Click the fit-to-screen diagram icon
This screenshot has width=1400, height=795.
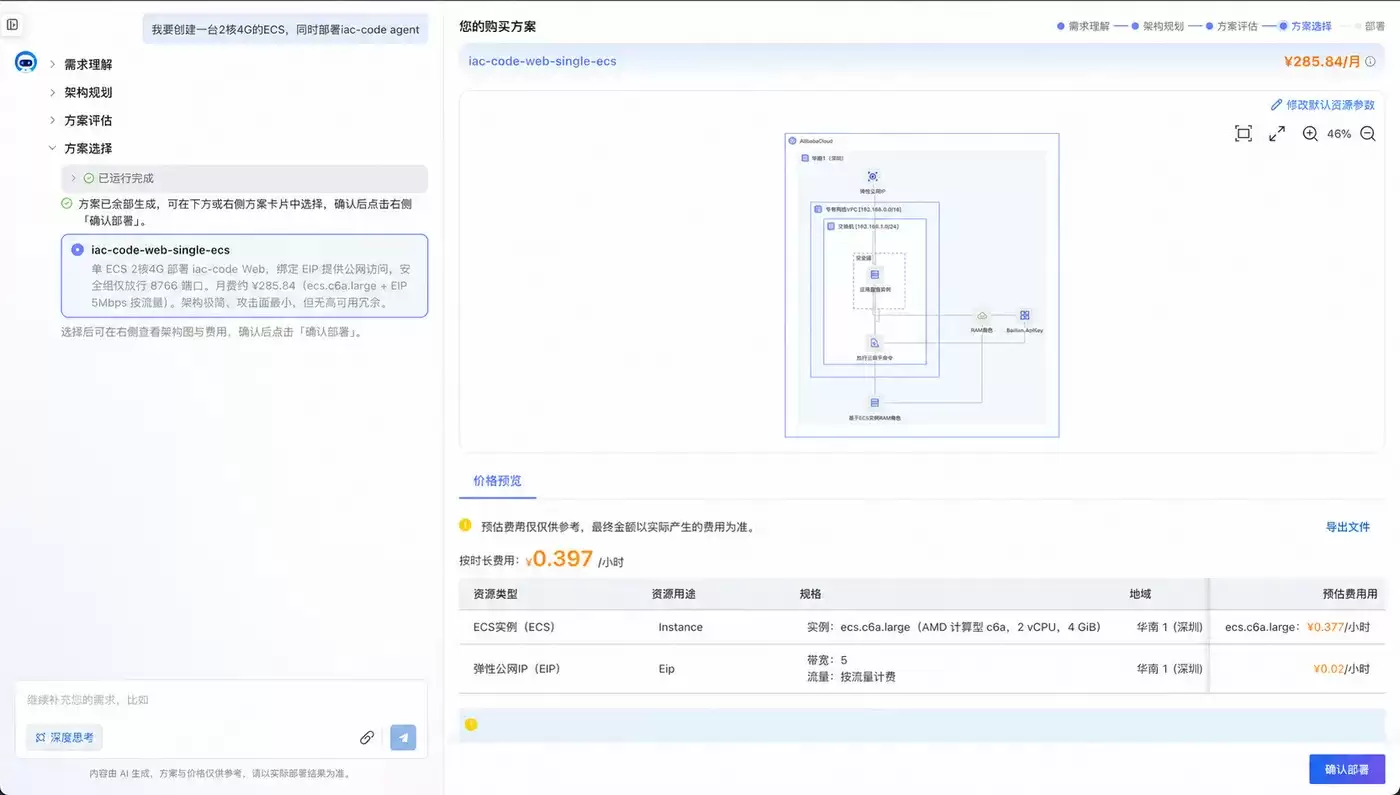[1243, 134]
